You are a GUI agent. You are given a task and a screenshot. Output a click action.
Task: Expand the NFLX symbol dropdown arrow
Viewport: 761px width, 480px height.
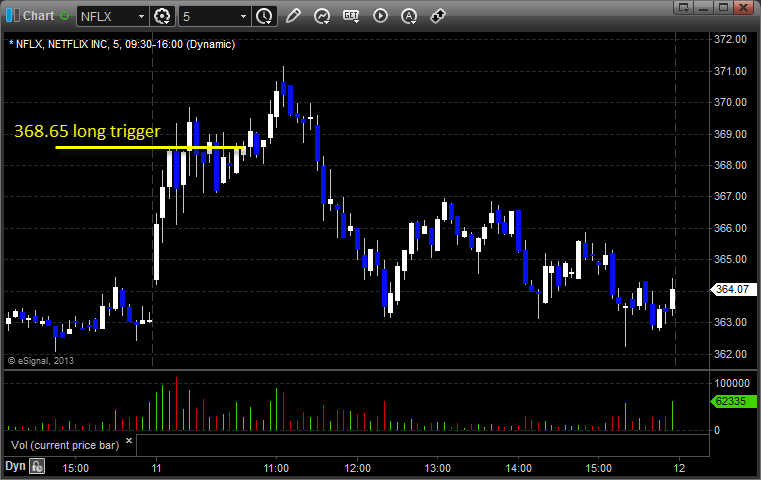(141, 17)
